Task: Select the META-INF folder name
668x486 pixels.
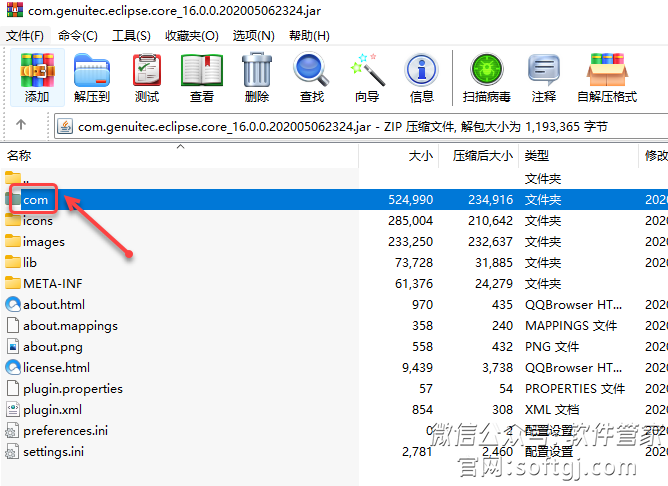Action: point(53,283)
